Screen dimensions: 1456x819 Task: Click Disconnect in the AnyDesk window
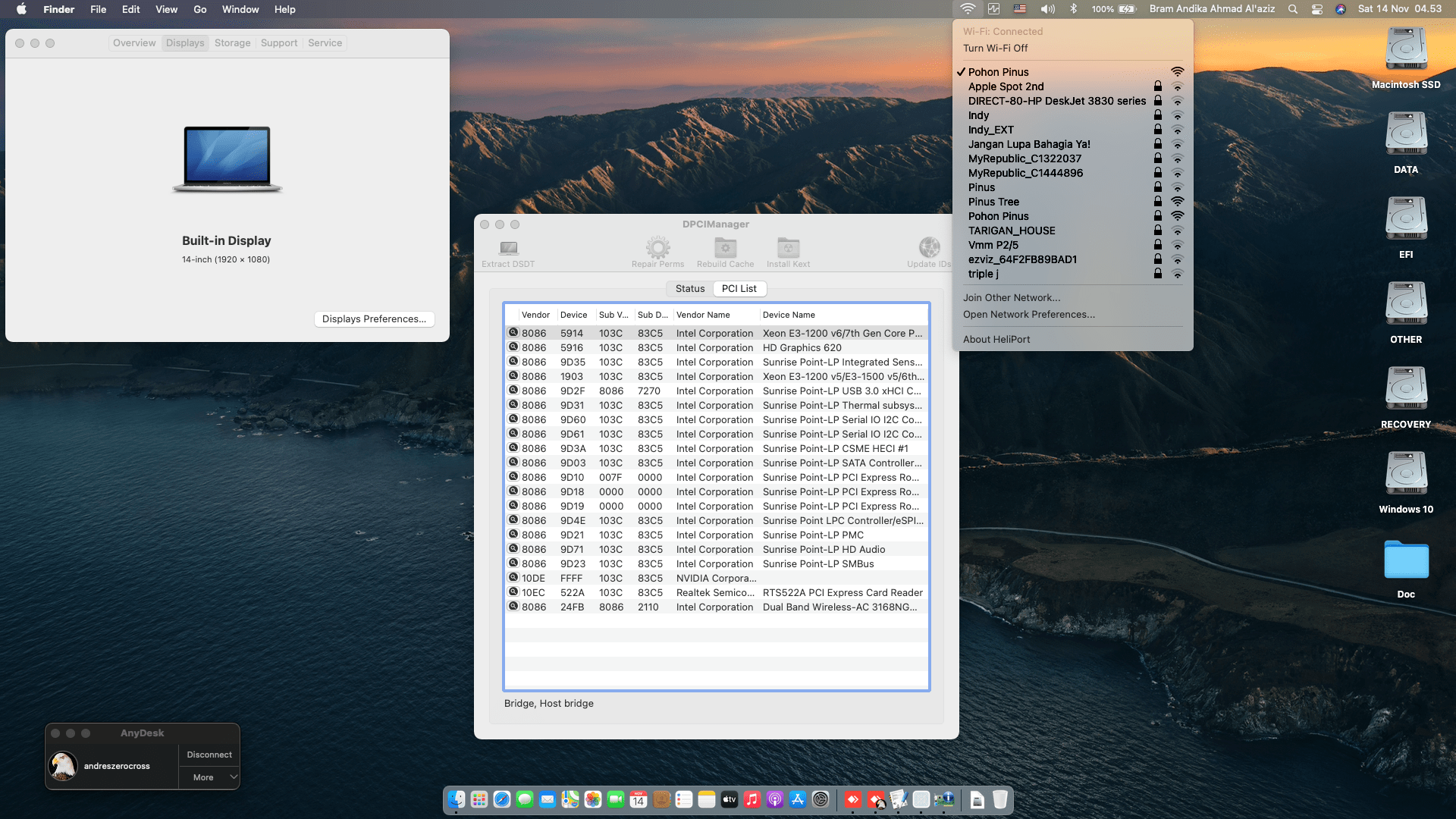point(209,755)
